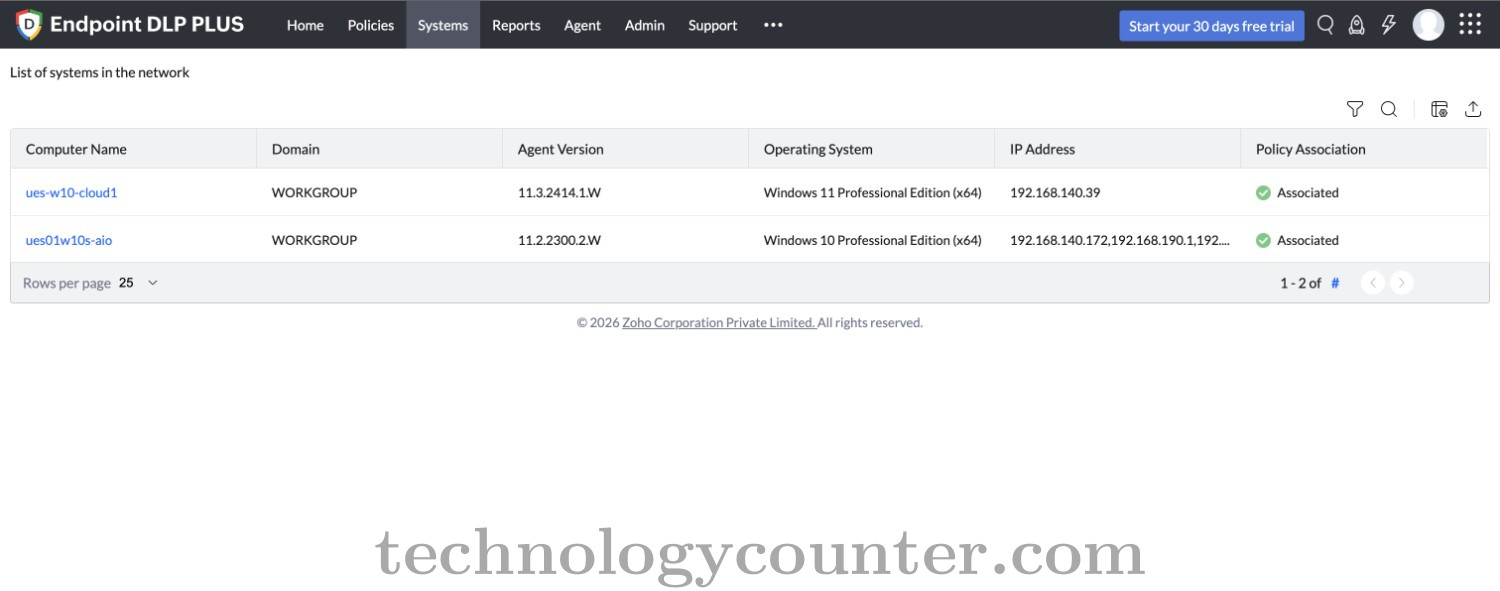Open the Support menu
Viewport: 1500px width, 591px height.
[713, 25]
